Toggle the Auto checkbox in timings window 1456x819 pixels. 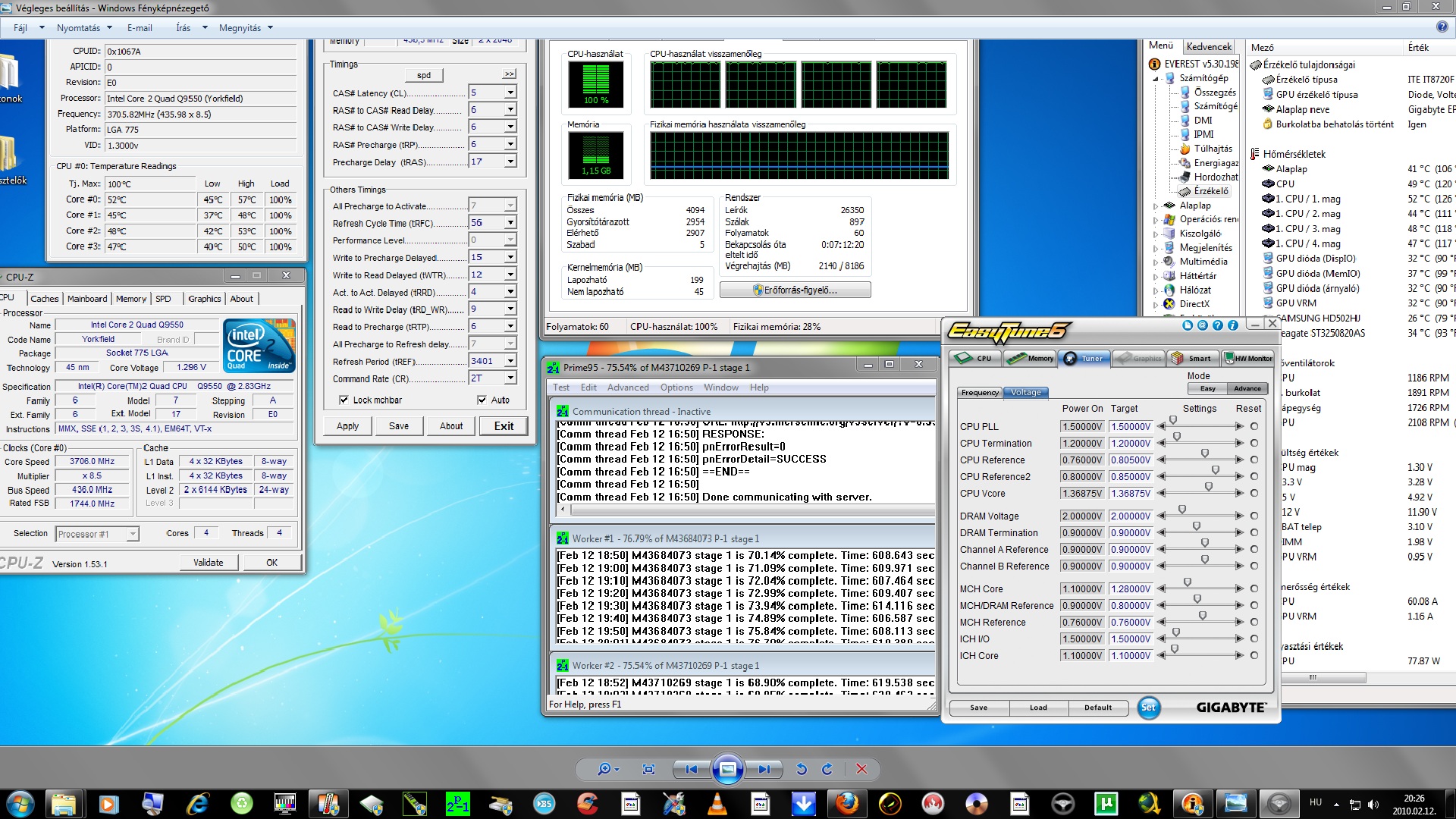[x=482, y=400]
